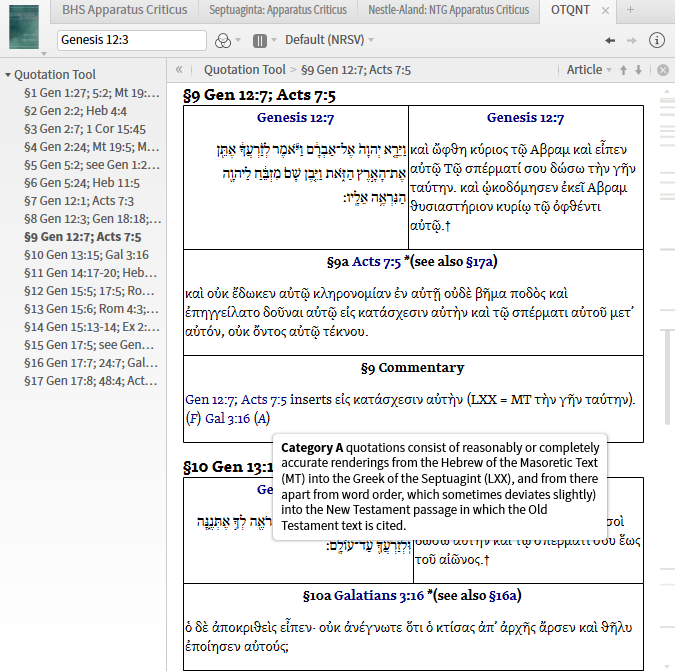
Task: Click the Genesis 12:3 reference box
Action: (132, 40)
